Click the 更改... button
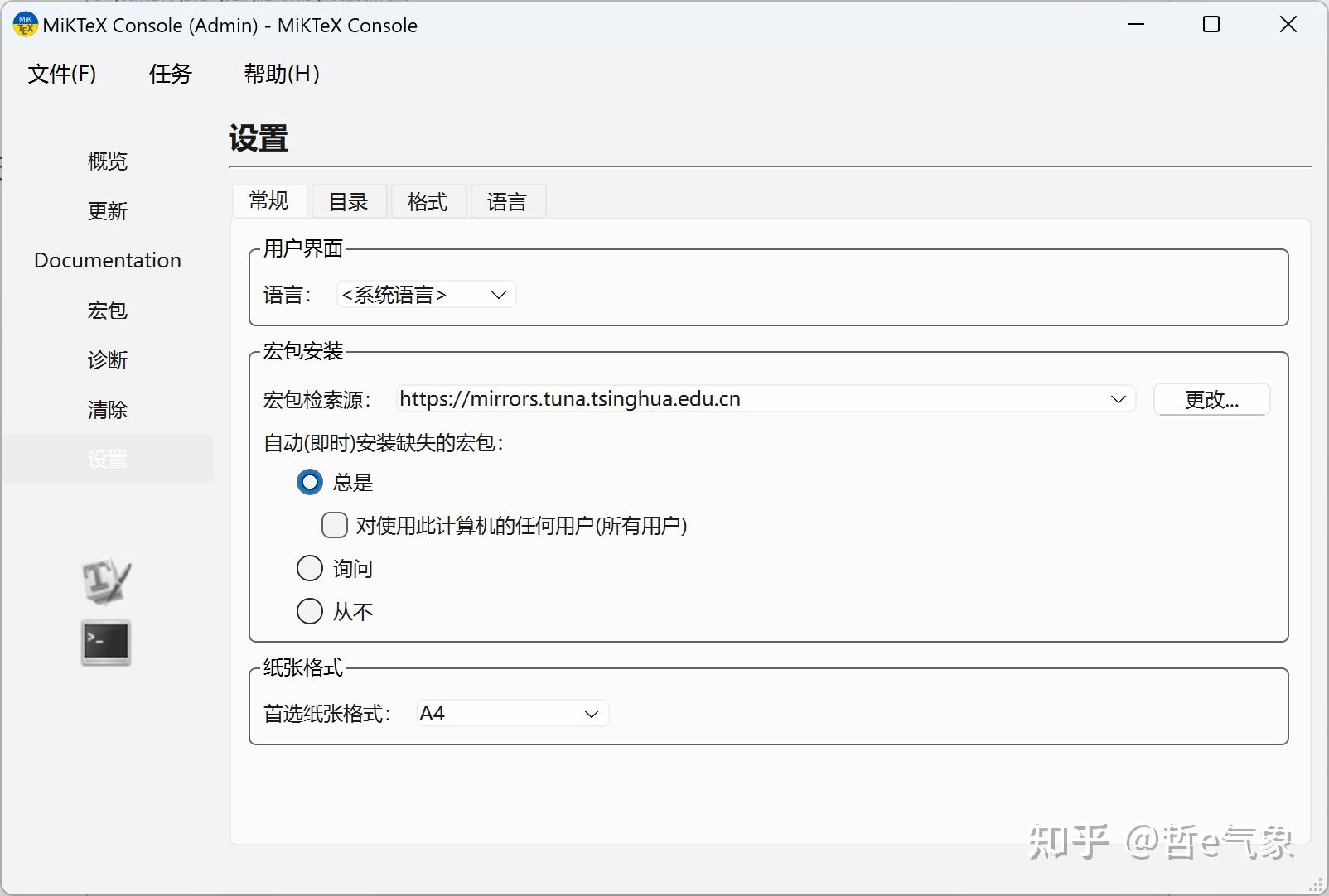The image size is (1329, 896). [1211, 399]
